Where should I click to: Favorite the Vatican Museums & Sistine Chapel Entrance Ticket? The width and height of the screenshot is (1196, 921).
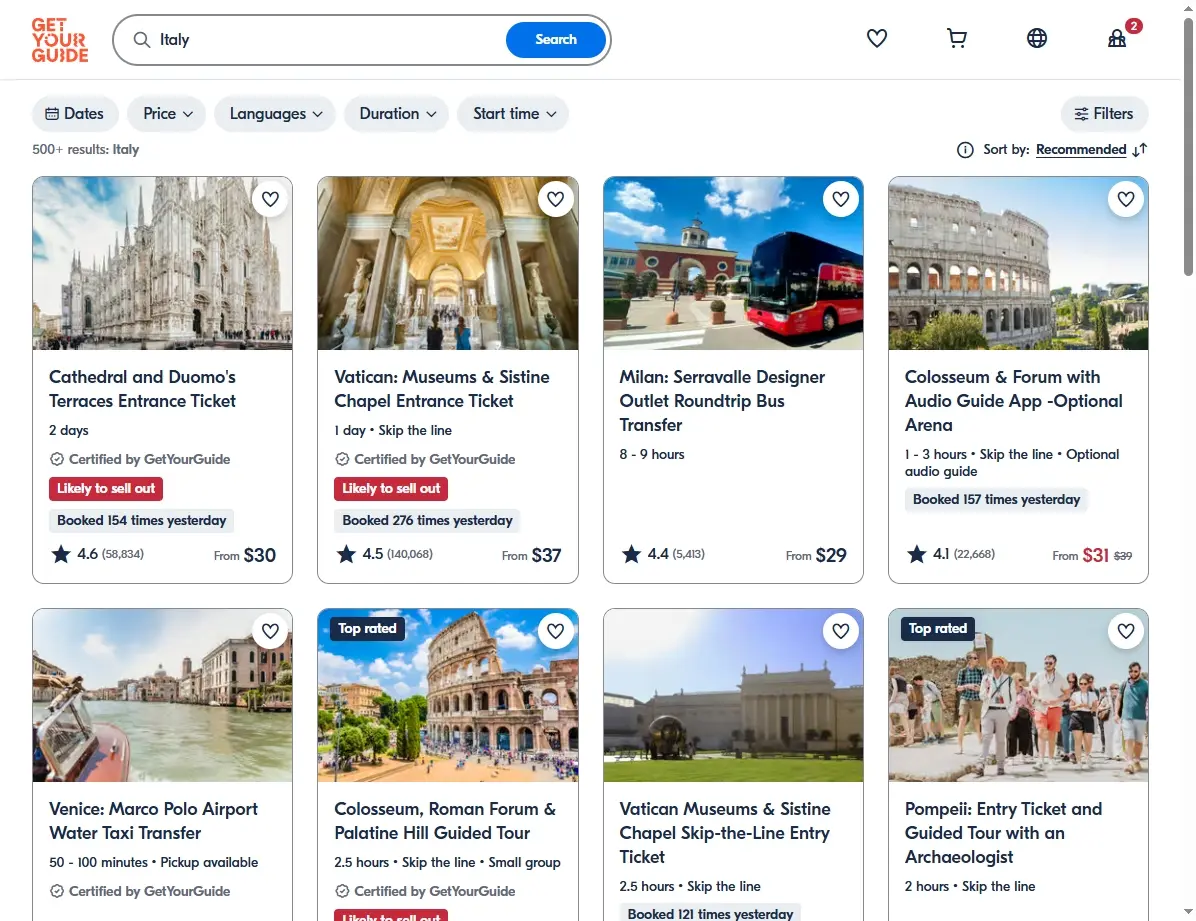click(x=555, y=199)
